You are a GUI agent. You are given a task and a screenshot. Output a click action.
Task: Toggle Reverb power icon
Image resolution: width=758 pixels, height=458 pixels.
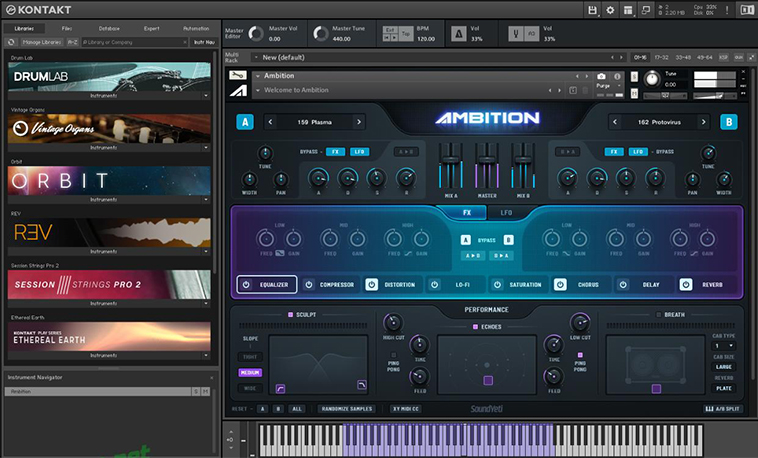click(x=685, y=284)
